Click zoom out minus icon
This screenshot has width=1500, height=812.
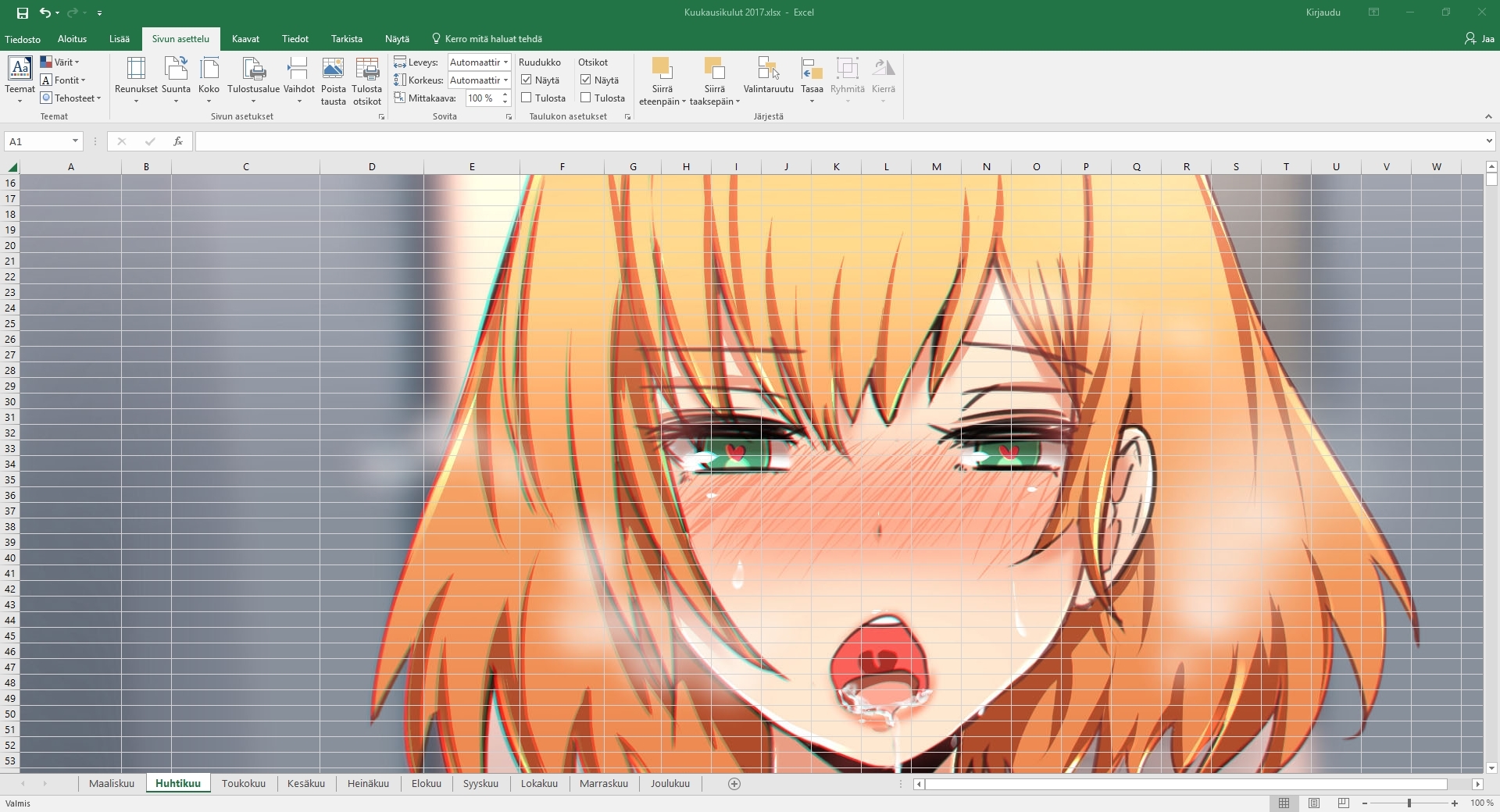coord(1365,803)
